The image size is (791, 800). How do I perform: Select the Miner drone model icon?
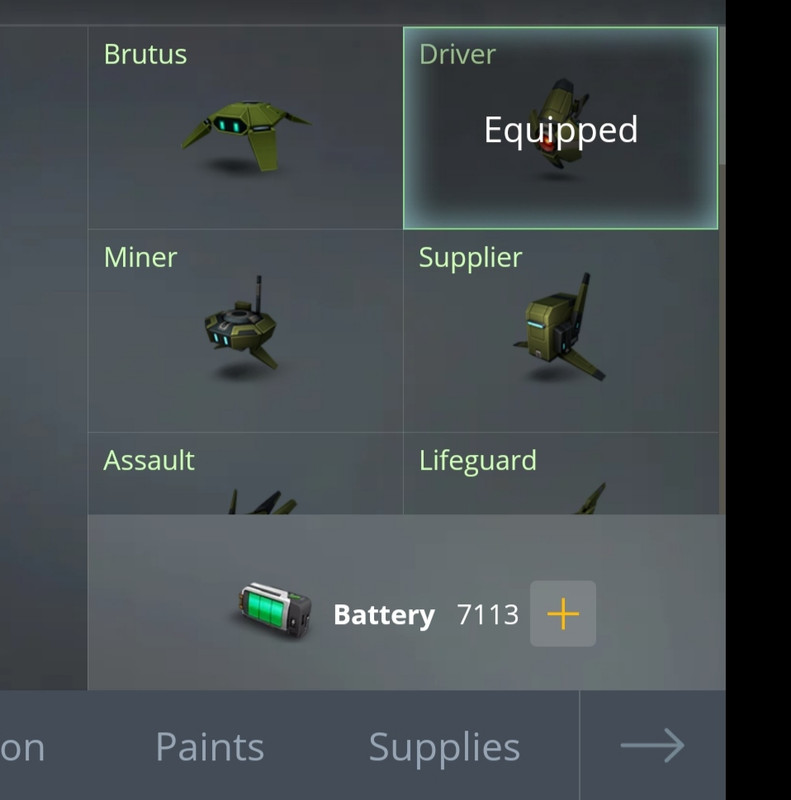pyautogui.click(x=241, y=322)
